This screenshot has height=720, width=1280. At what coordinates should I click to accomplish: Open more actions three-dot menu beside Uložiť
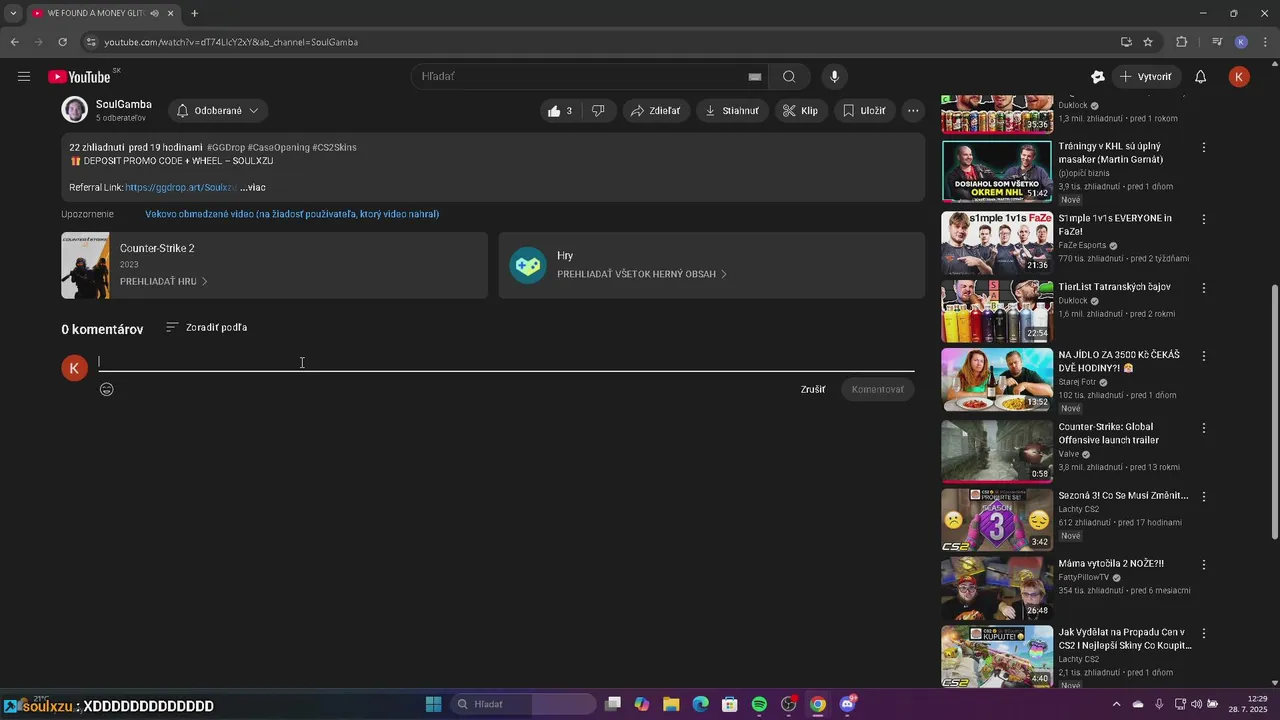[x=913, y=111]
